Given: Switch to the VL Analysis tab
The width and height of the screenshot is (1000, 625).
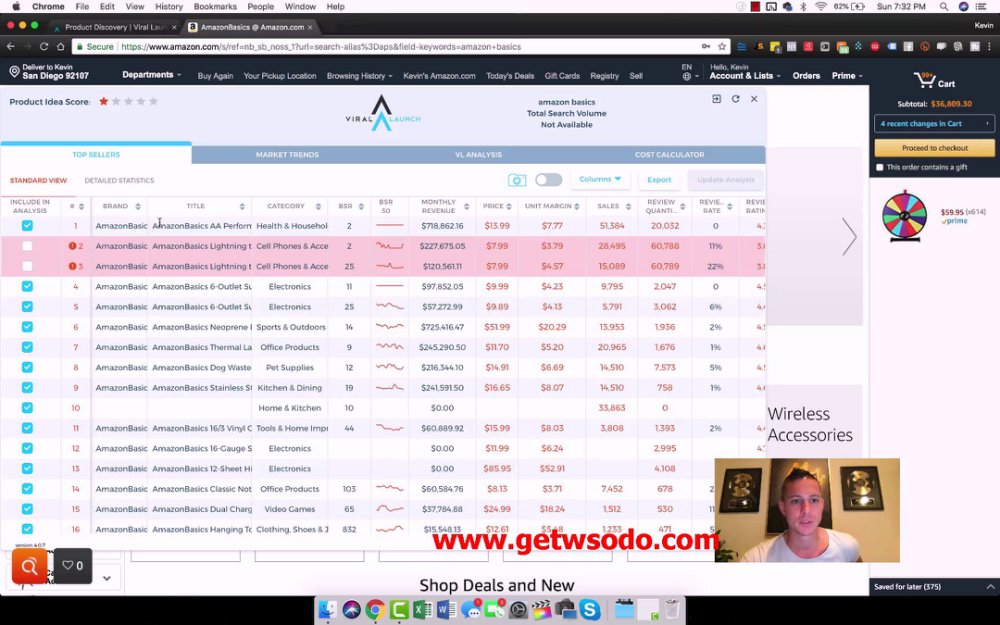Looking at the screenshot, I should 478,154.
